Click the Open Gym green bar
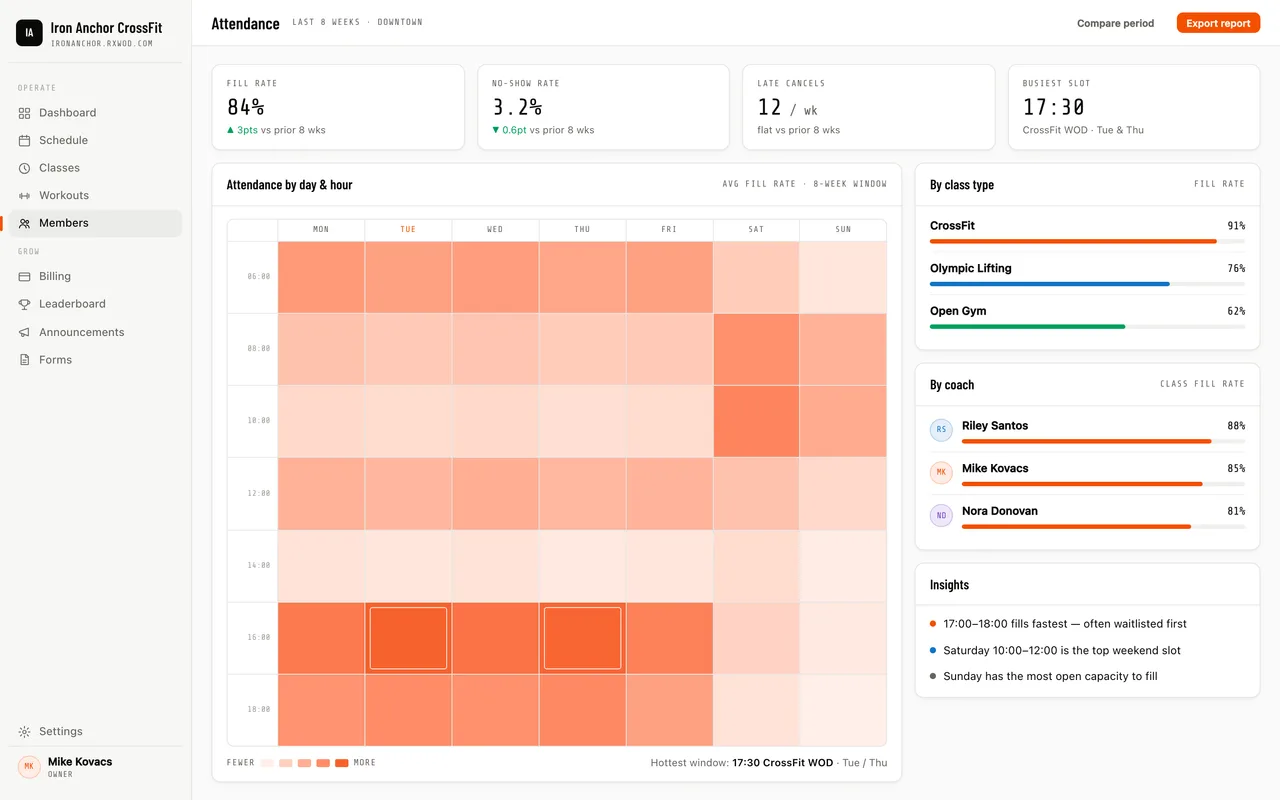 pyautogui.click(x=1028, y=327)
